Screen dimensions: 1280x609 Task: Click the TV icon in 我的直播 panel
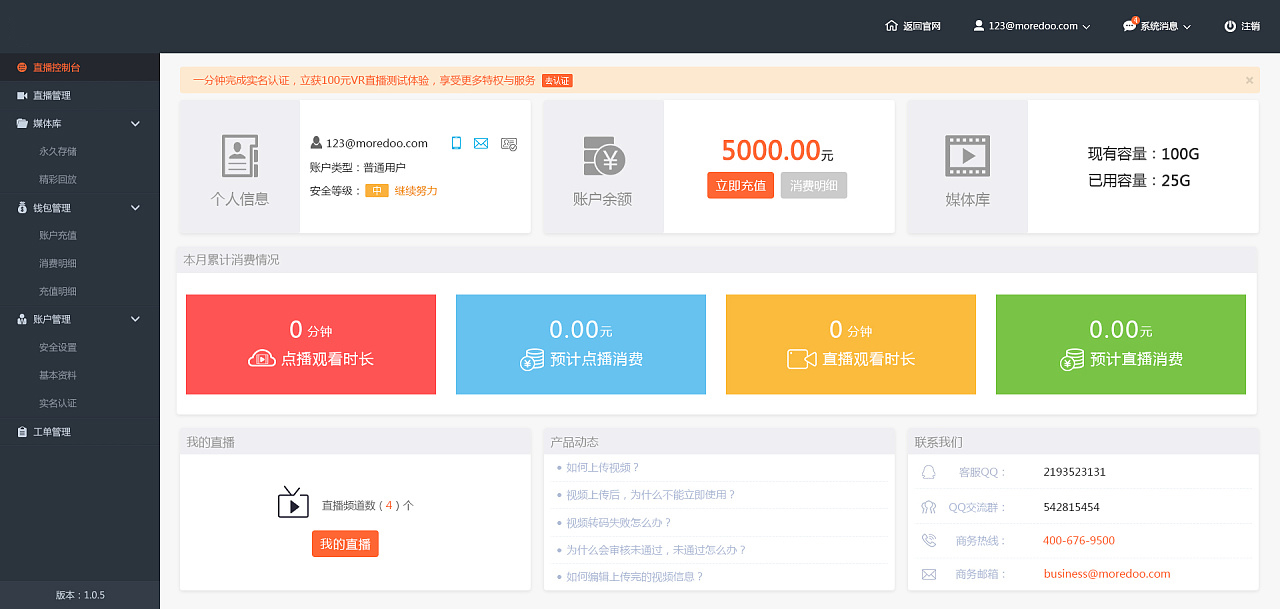pos(293,503)
